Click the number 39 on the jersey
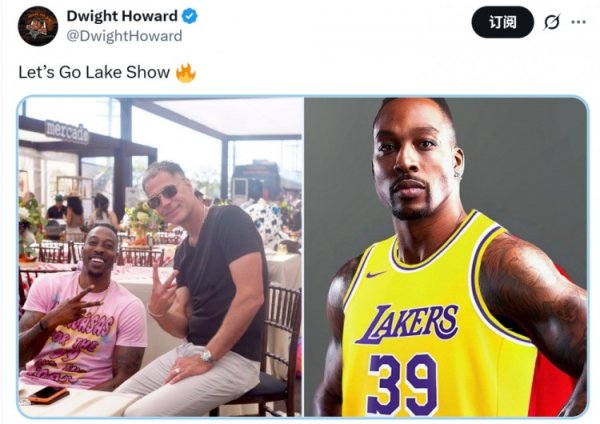Image resolution: width=600 pixels, height=424 pixels. pos(402,385)
